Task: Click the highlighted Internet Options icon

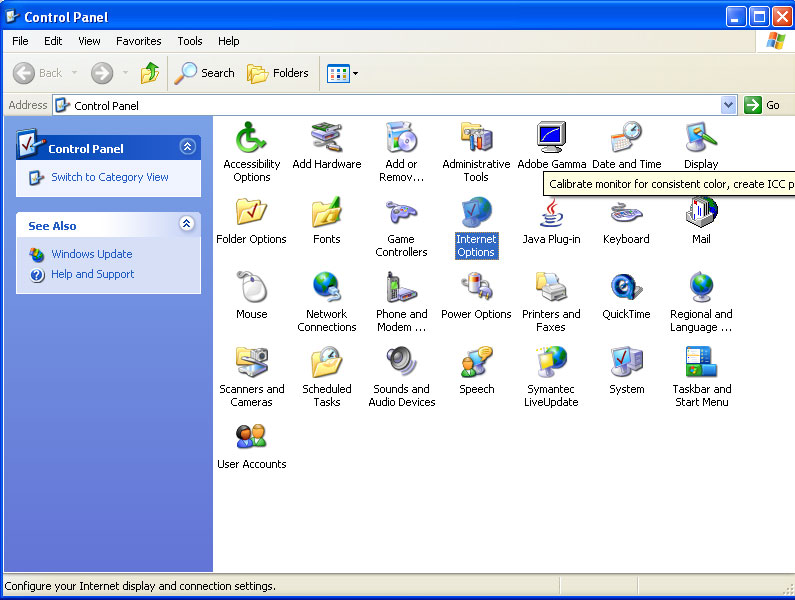Action: coord(476,227)
